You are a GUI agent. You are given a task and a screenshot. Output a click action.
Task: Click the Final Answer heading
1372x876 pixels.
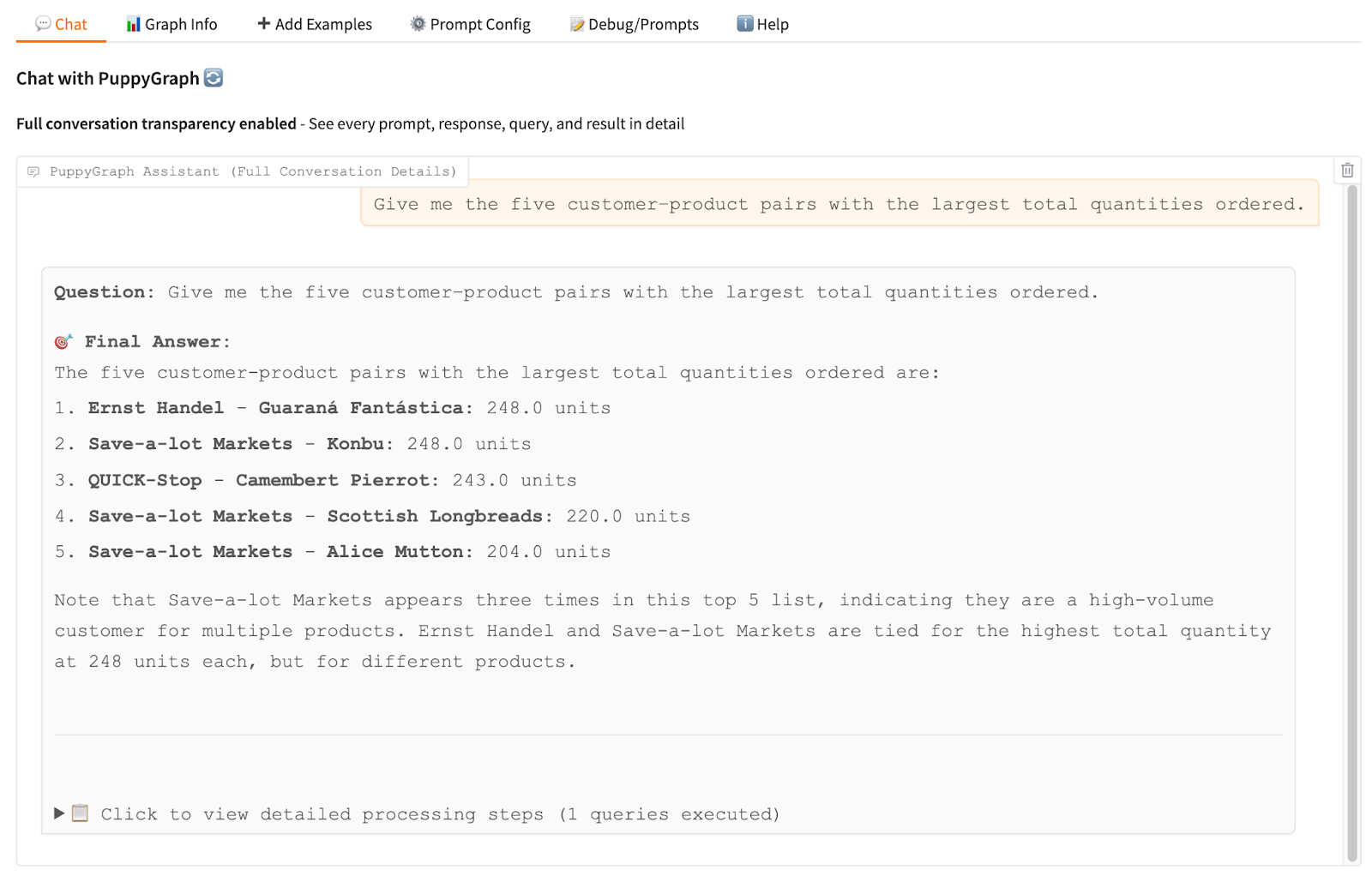click(158, 341)
